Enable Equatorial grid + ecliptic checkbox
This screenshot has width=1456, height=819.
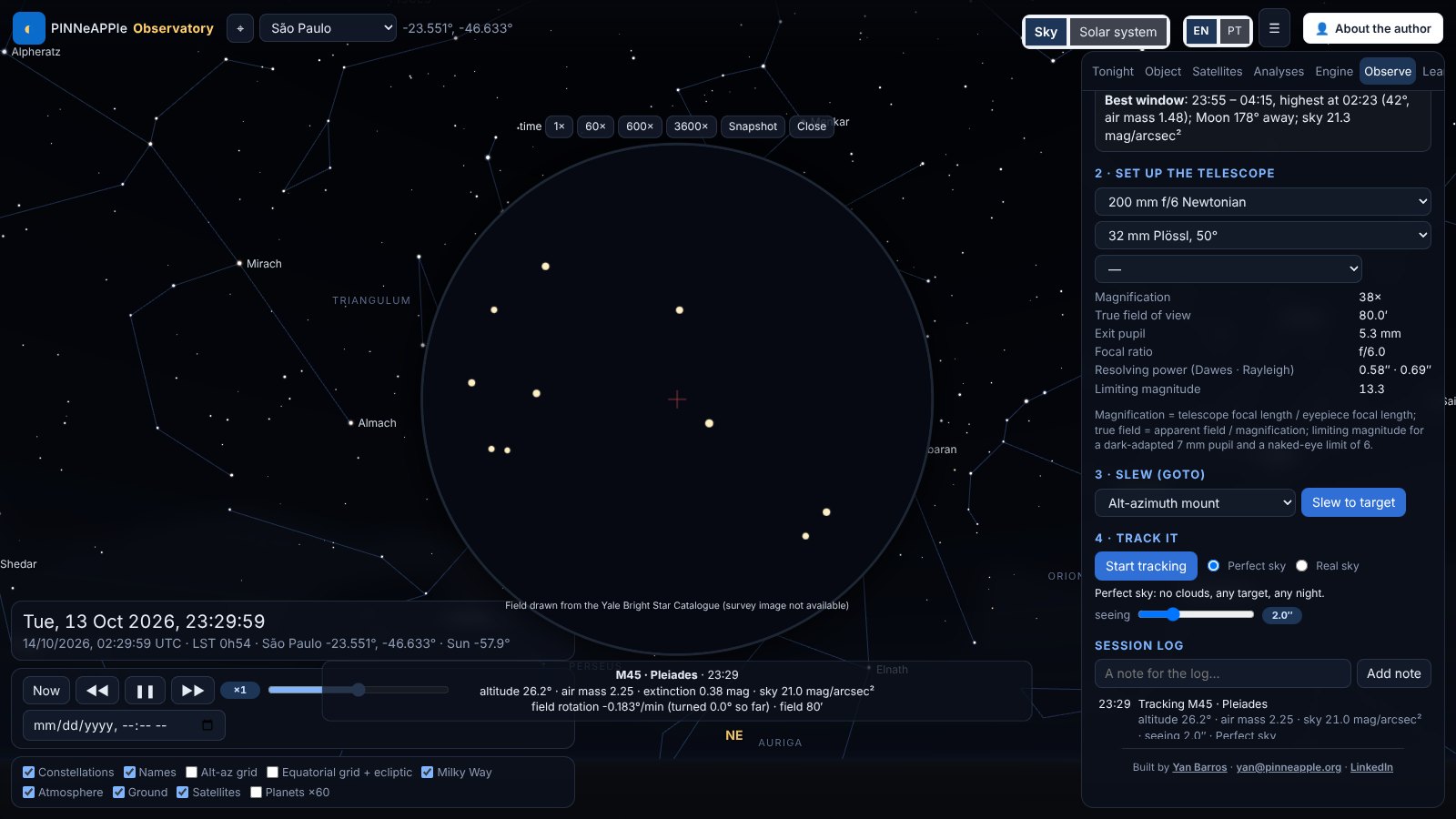272,772
